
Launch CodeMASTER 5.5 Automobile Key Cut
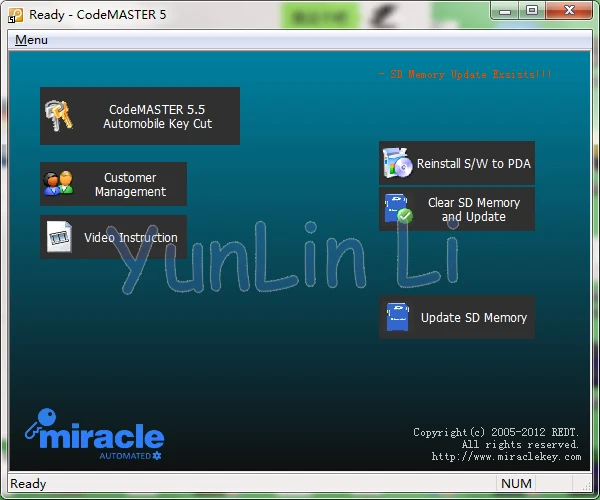click(140, 116)
